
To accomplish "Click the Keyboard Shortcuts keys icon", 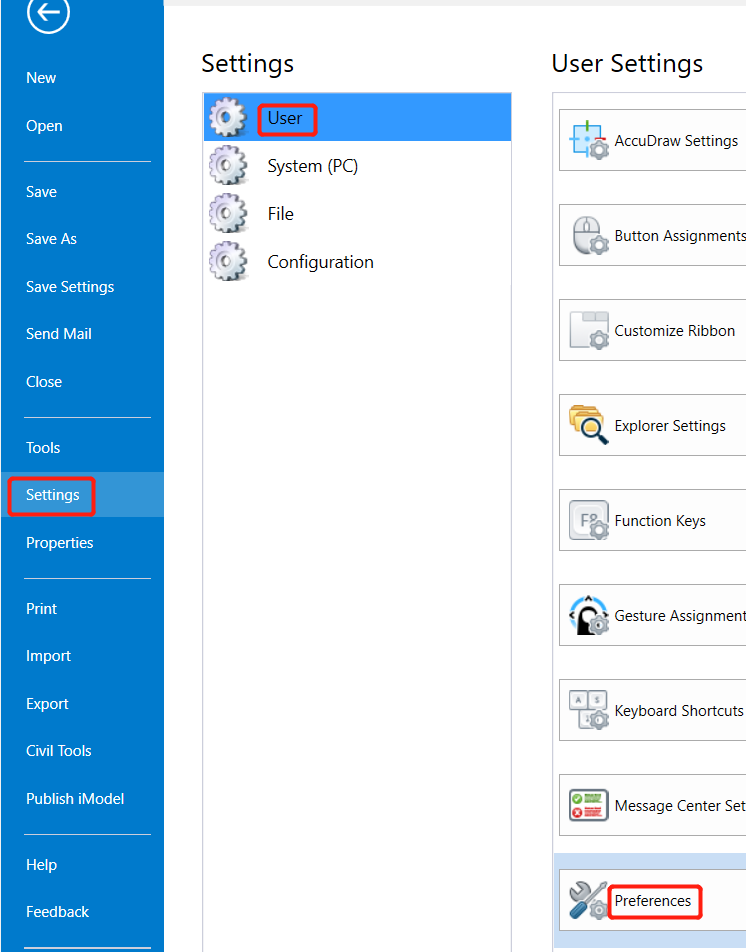I will pyautogui.click(x=588, y=710).
